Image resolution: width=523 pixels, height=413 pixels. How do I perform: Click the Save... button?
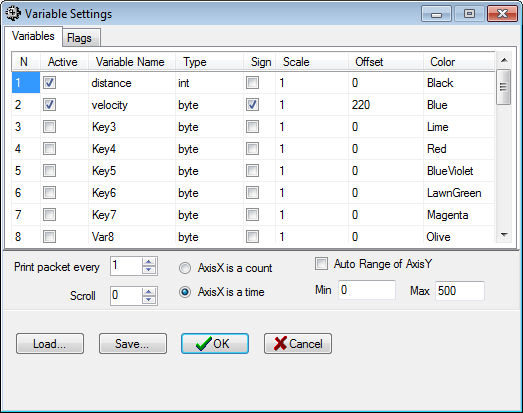point(132,343)
